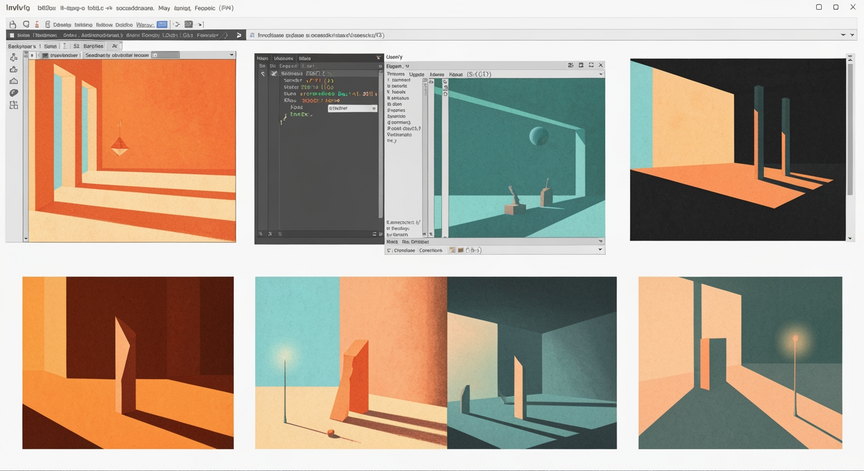Select the second tool in the left tool strip
The height and width of the screenshot is (471, 864).
pos(14,69)
